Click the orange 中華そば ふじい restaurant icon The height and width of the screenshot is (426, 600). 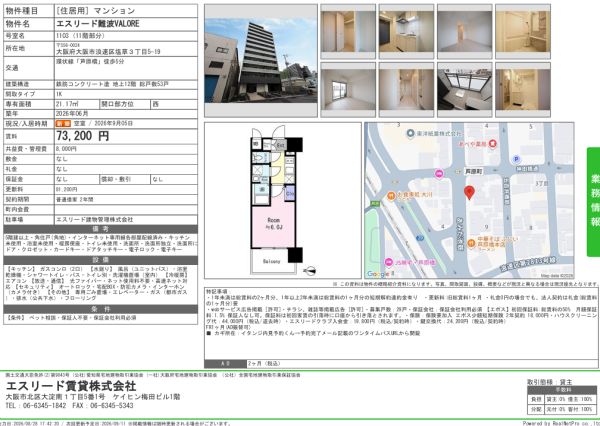(x=471, y=243)
